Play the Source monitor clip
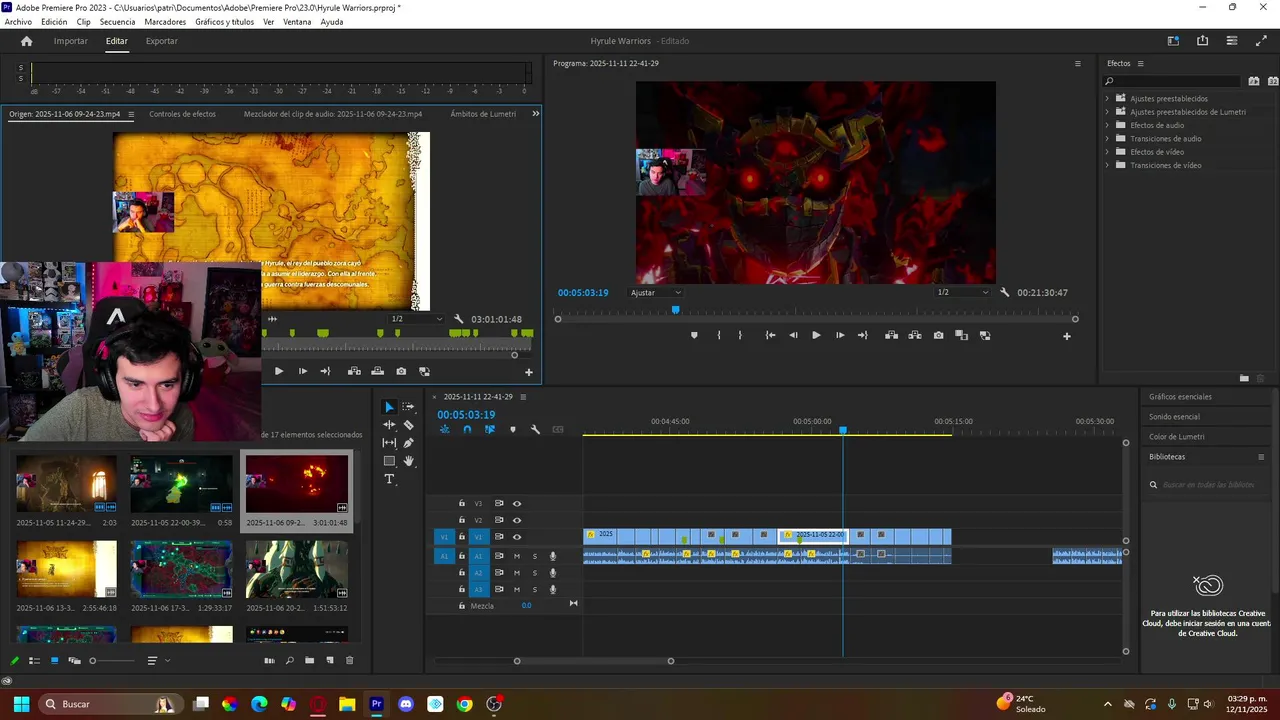Screen dimensions: 1280x720 (x=279, y=371)
